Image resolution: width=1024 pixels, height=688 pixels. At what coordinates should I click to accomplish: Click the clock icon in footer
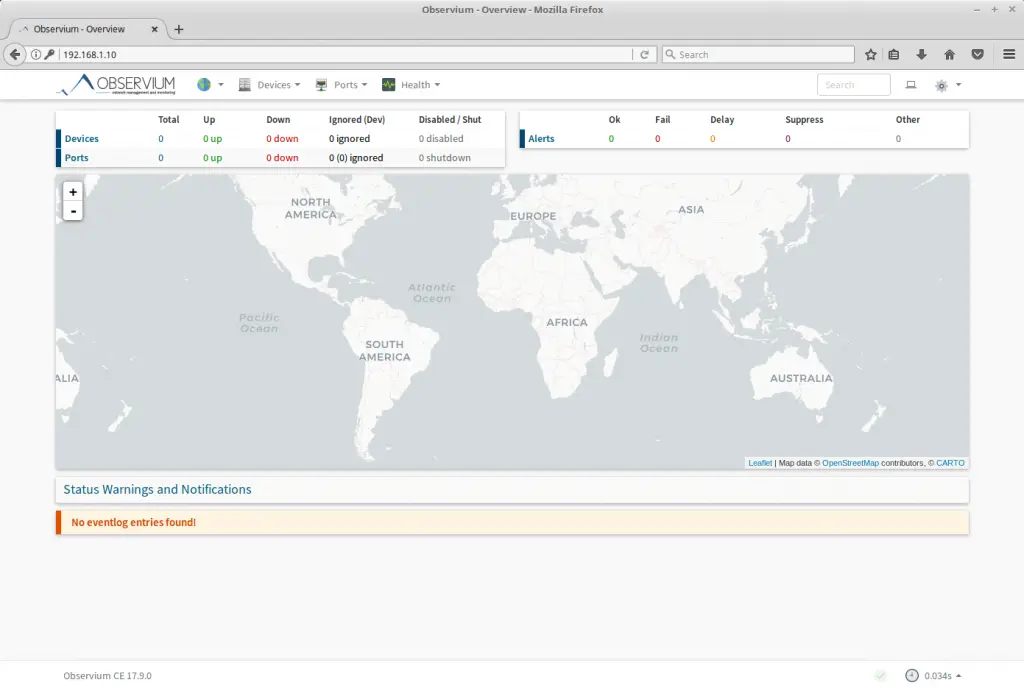click(x=912, y=676)
